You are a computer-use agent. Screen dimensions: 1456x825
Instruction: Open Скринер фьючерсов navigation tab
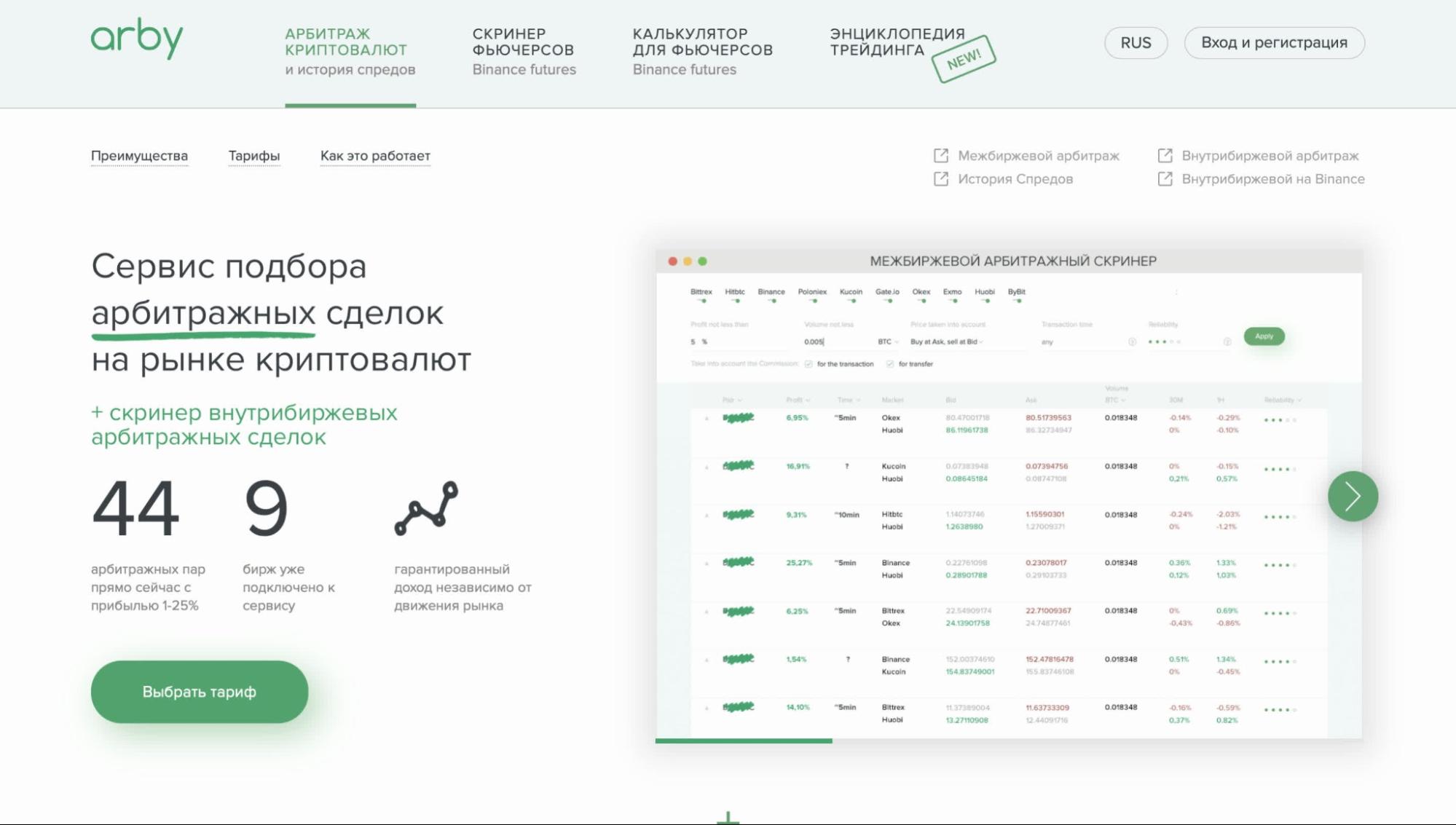click(524, 51)
